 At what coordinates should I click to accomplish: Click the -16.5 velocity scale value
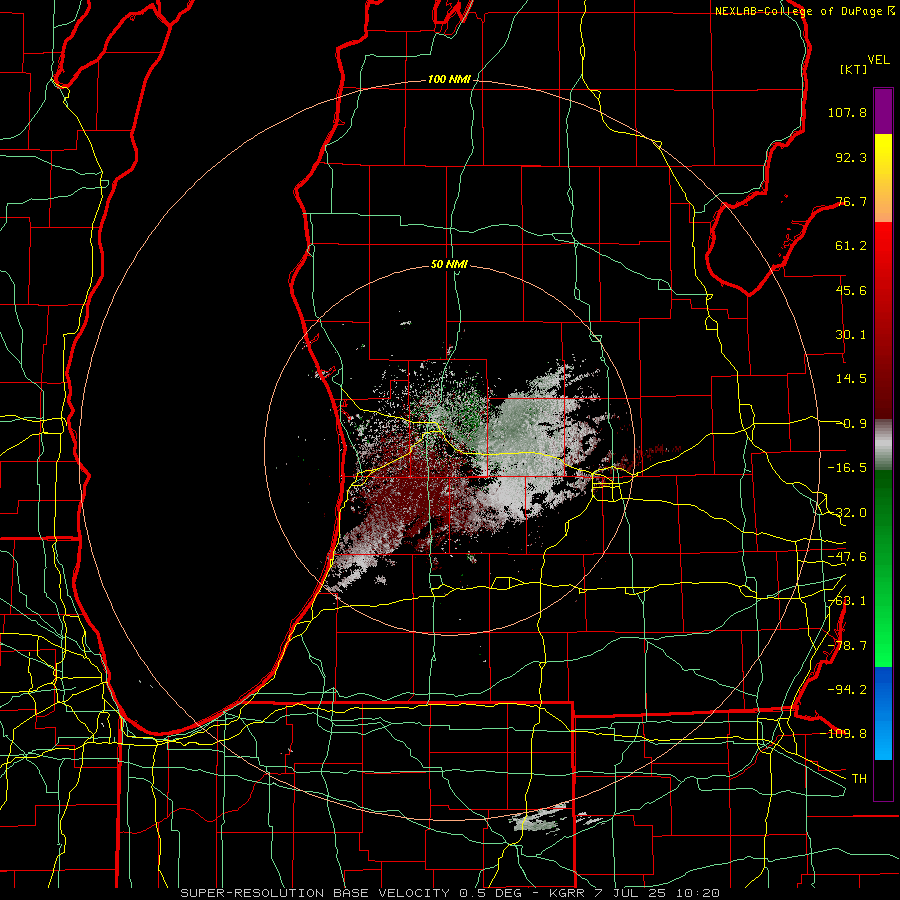[847, 468]
